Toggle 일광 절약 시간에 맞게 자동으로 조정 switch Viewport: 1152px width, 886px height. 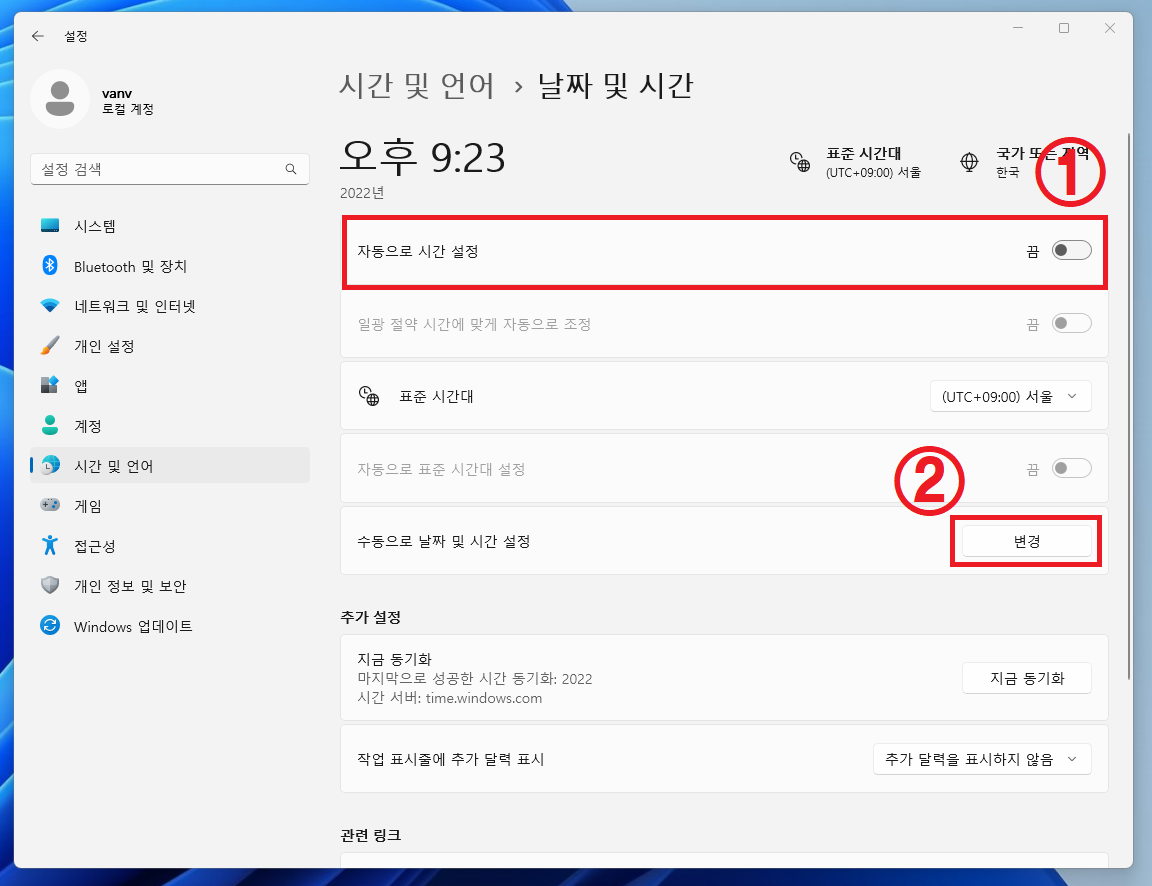pos(1071,323)
